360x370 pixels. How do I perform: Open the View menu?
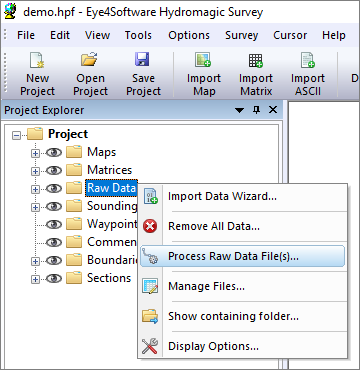98,35
